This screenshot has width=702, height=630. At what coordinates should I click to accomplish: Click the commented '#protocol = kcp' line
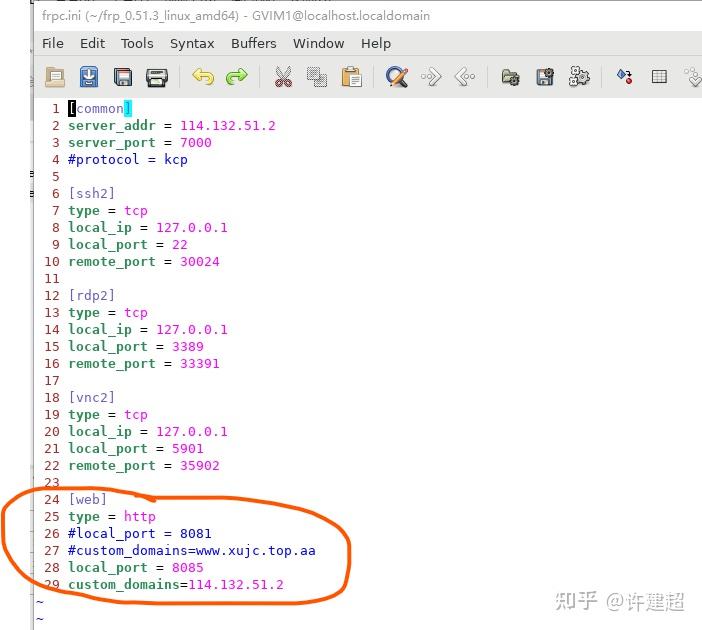point(128,160)
